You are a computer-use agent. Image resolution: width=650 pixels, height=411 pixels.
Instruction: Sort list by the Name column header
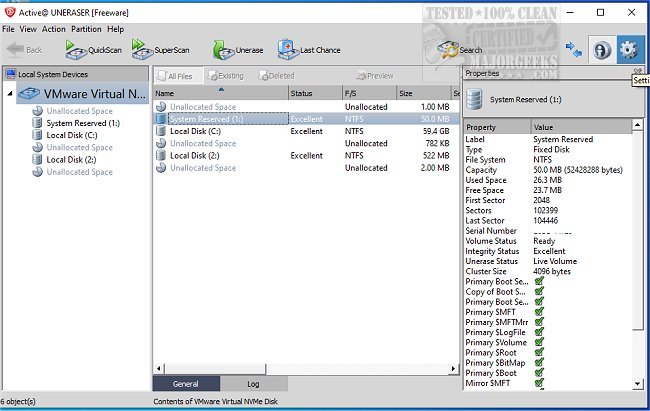(x=221, y=93)
